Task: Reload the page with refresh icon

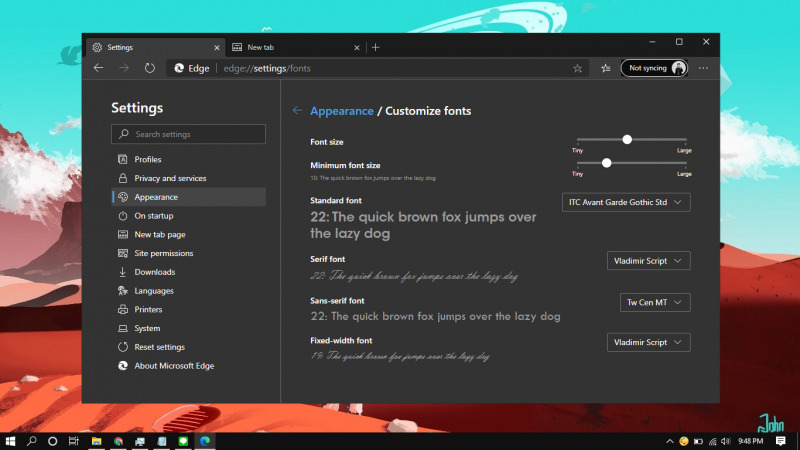Action: 149,68
